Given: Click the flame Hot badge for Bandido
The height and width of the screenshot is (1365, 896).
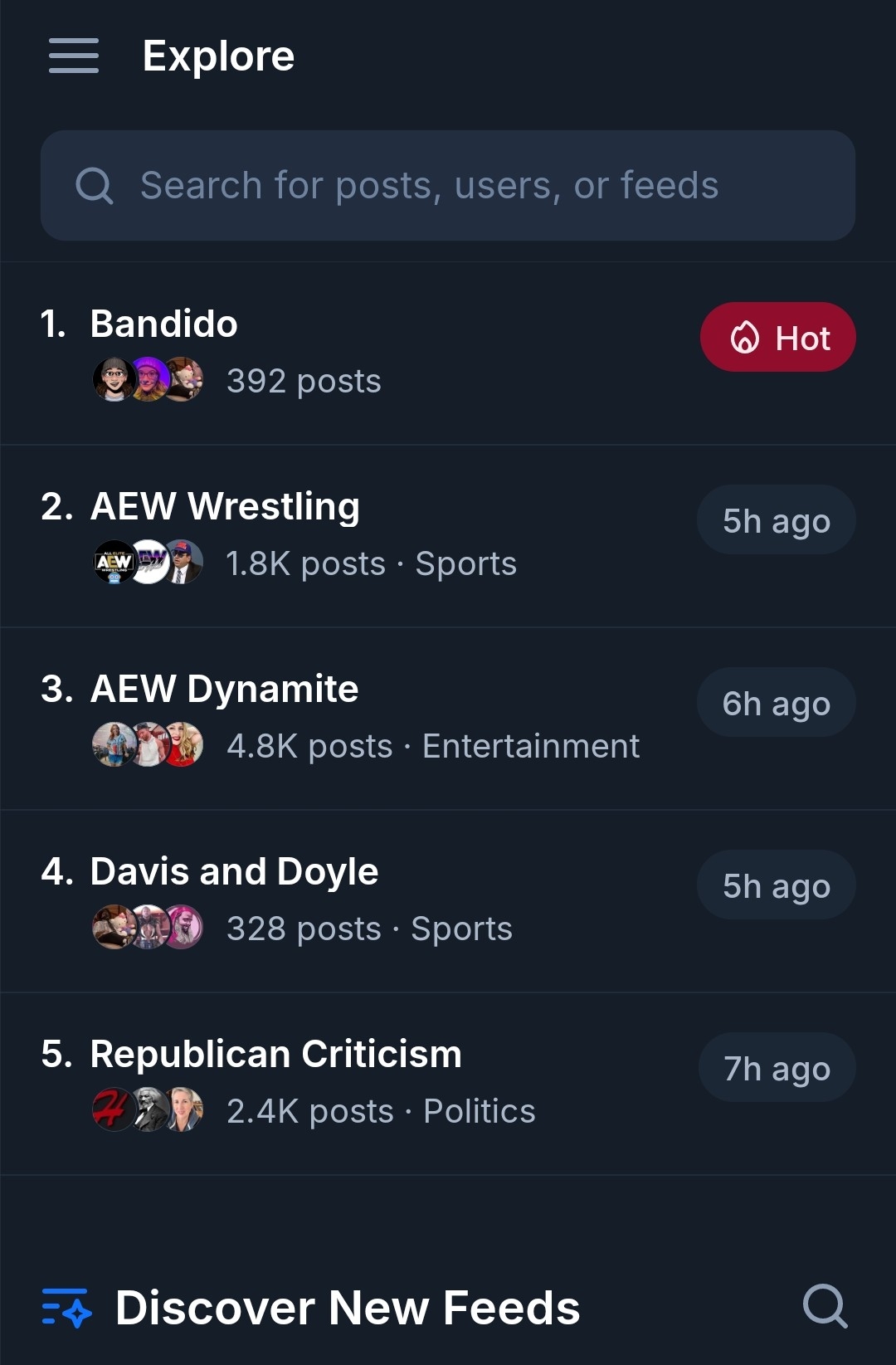Looking at the screenshot, I should (777, 337).
